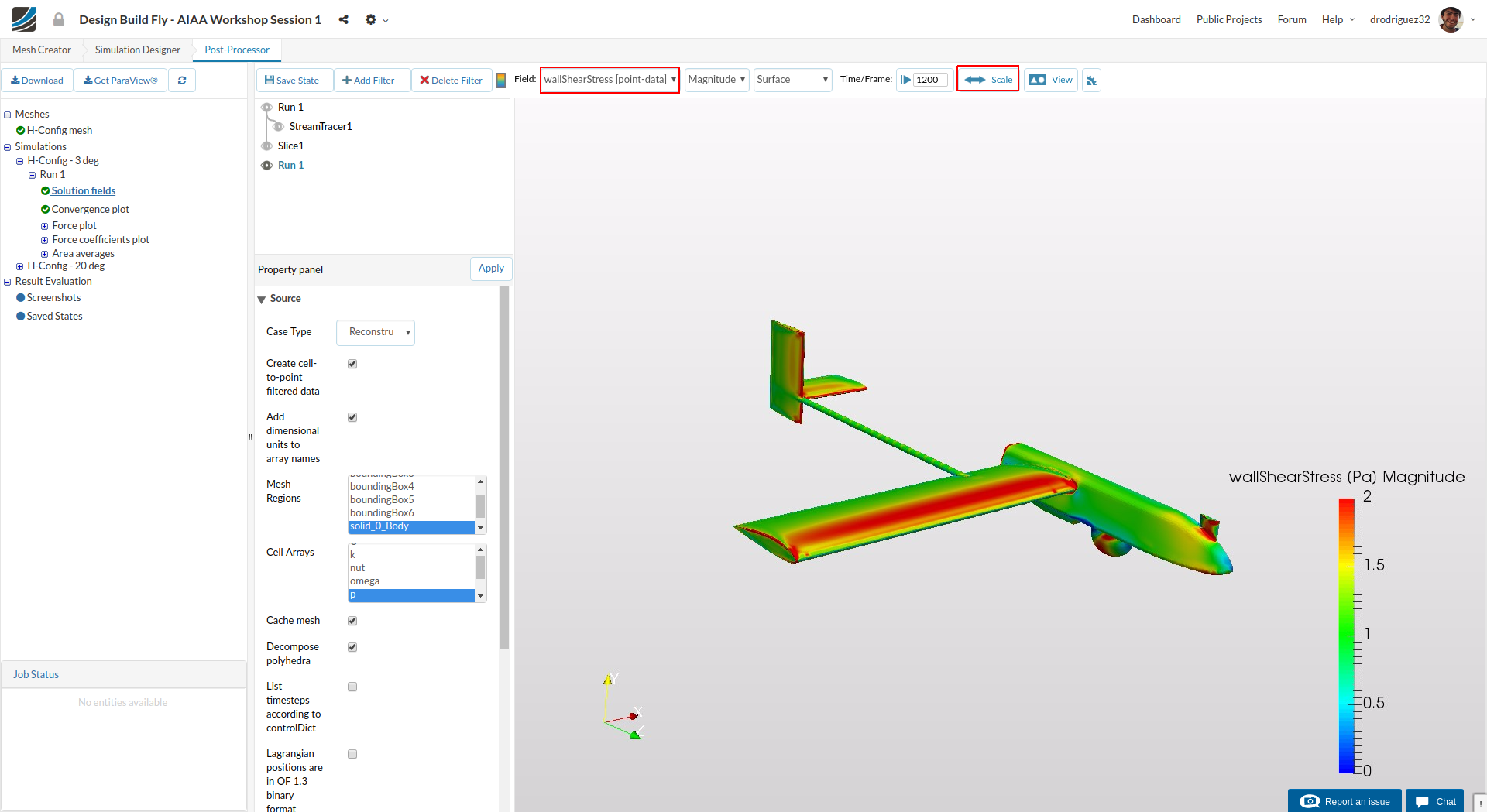Click the Report an issue button
The height and width of the screenshot is (812, 1487).
1345,801
